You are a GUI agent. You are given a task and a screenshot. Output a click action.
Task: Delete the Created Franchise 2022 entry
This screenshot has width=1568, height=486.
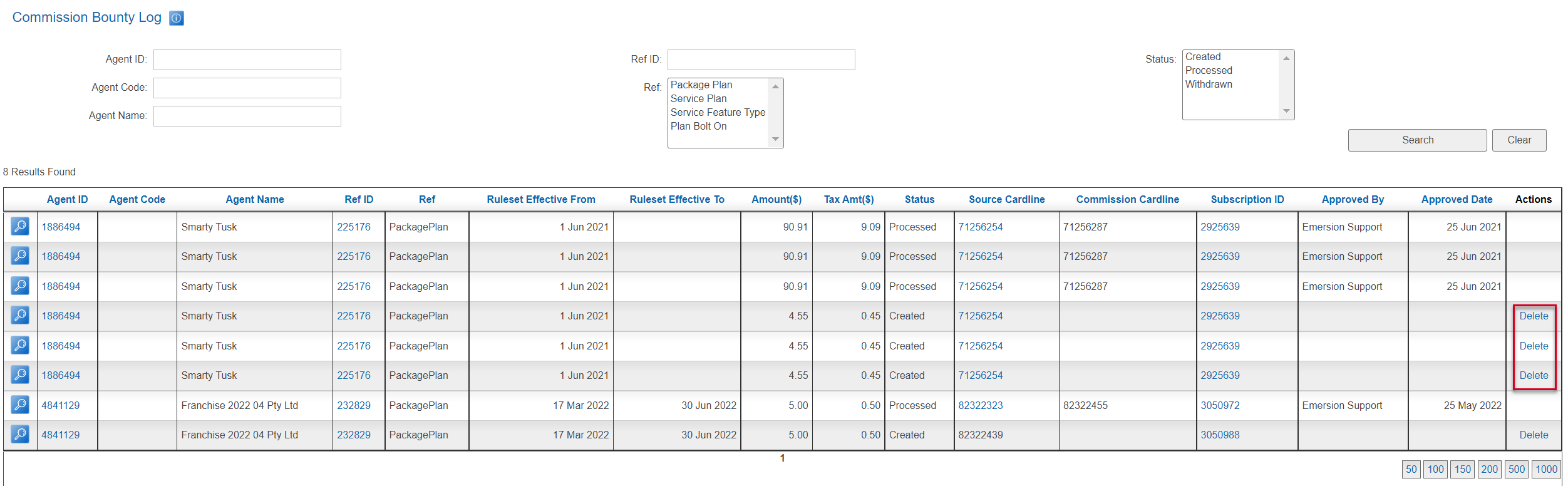(1533, 435)
